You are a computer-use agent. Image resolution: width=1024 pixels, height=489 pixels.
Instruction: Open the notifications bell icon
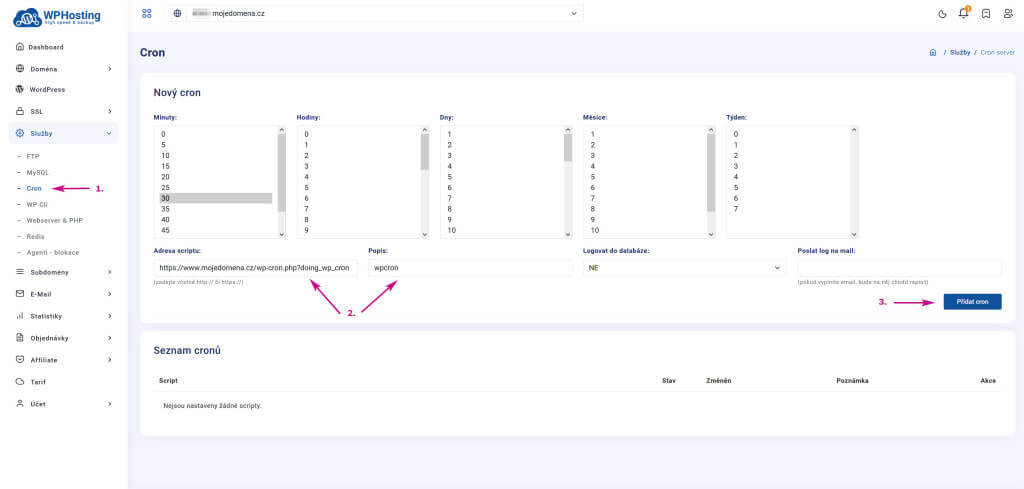(964, 14)
